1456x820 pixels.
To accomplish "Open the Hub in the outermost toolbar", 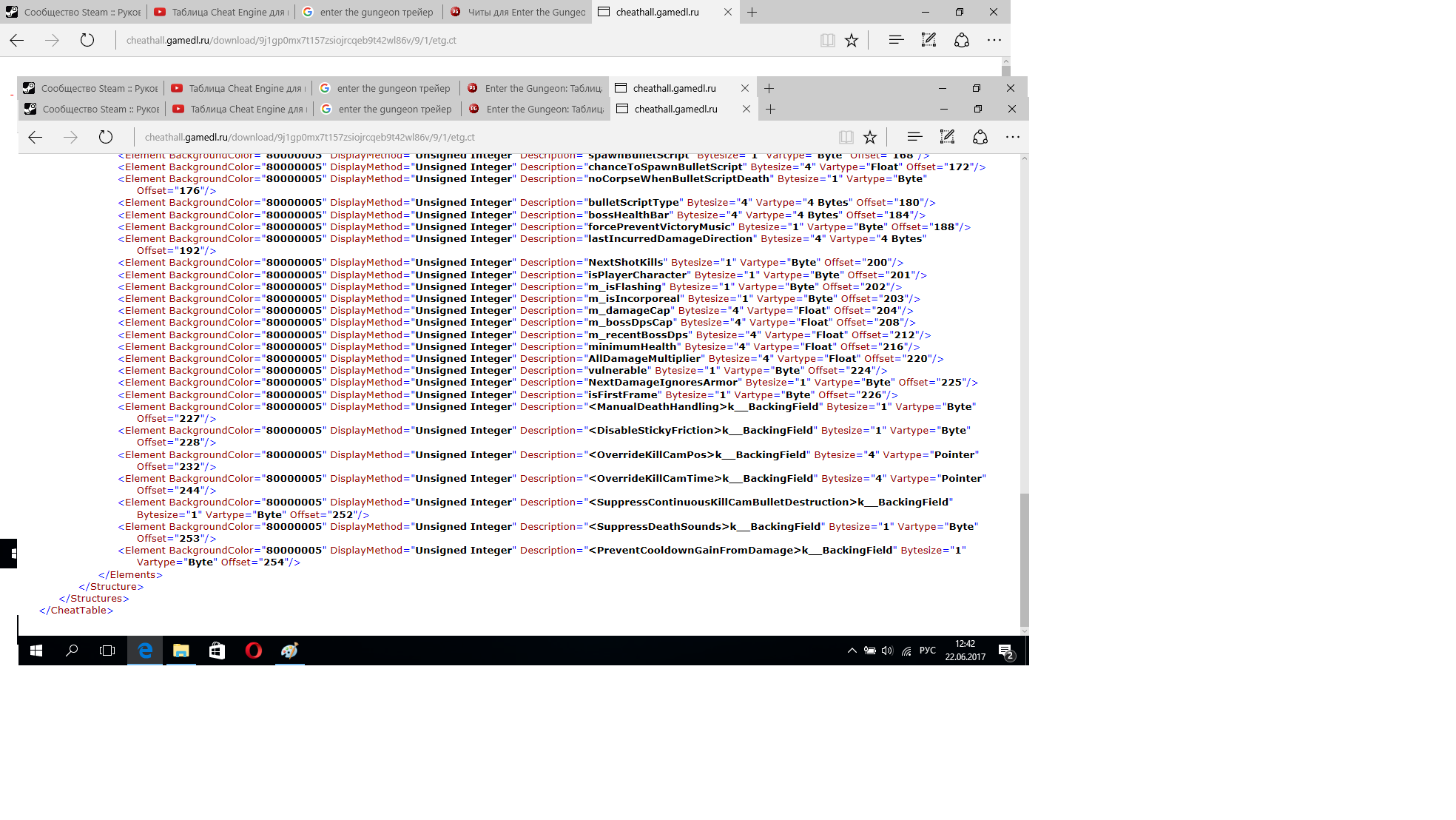I will (896, 40).
